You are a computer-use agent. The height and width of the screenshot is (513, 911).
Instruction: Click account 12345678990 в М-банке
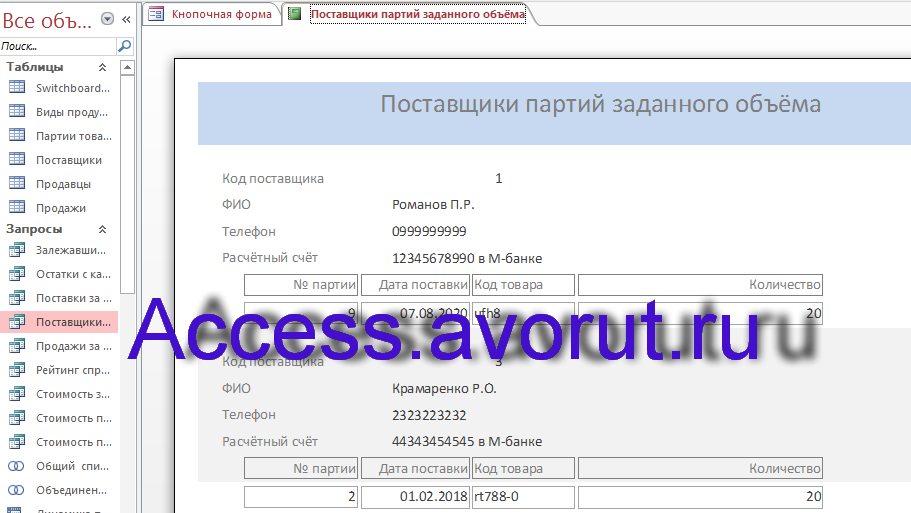(x=467, y=258)
